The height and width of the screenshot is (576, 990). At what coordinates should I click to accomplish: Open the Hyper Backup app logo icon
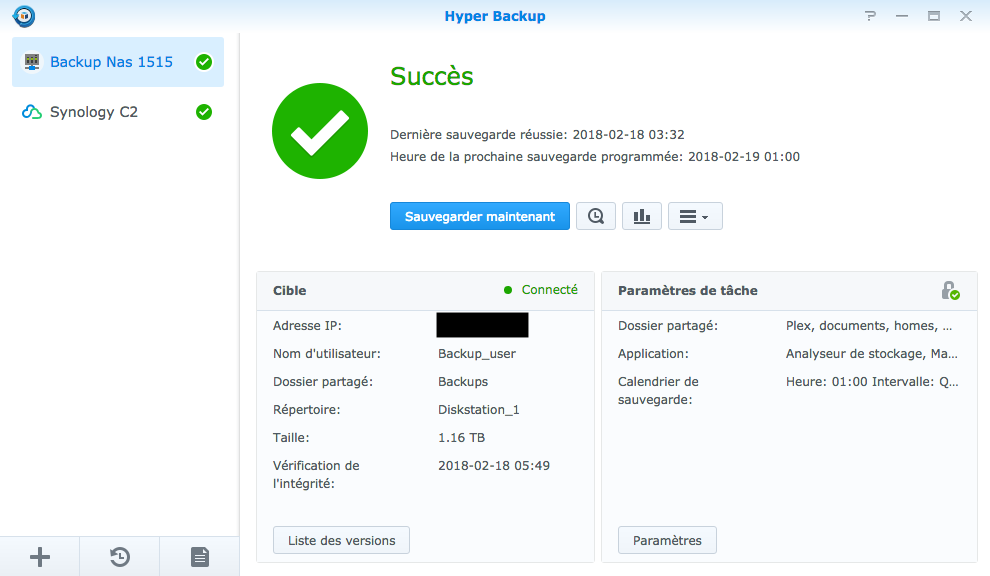(24, 16)
